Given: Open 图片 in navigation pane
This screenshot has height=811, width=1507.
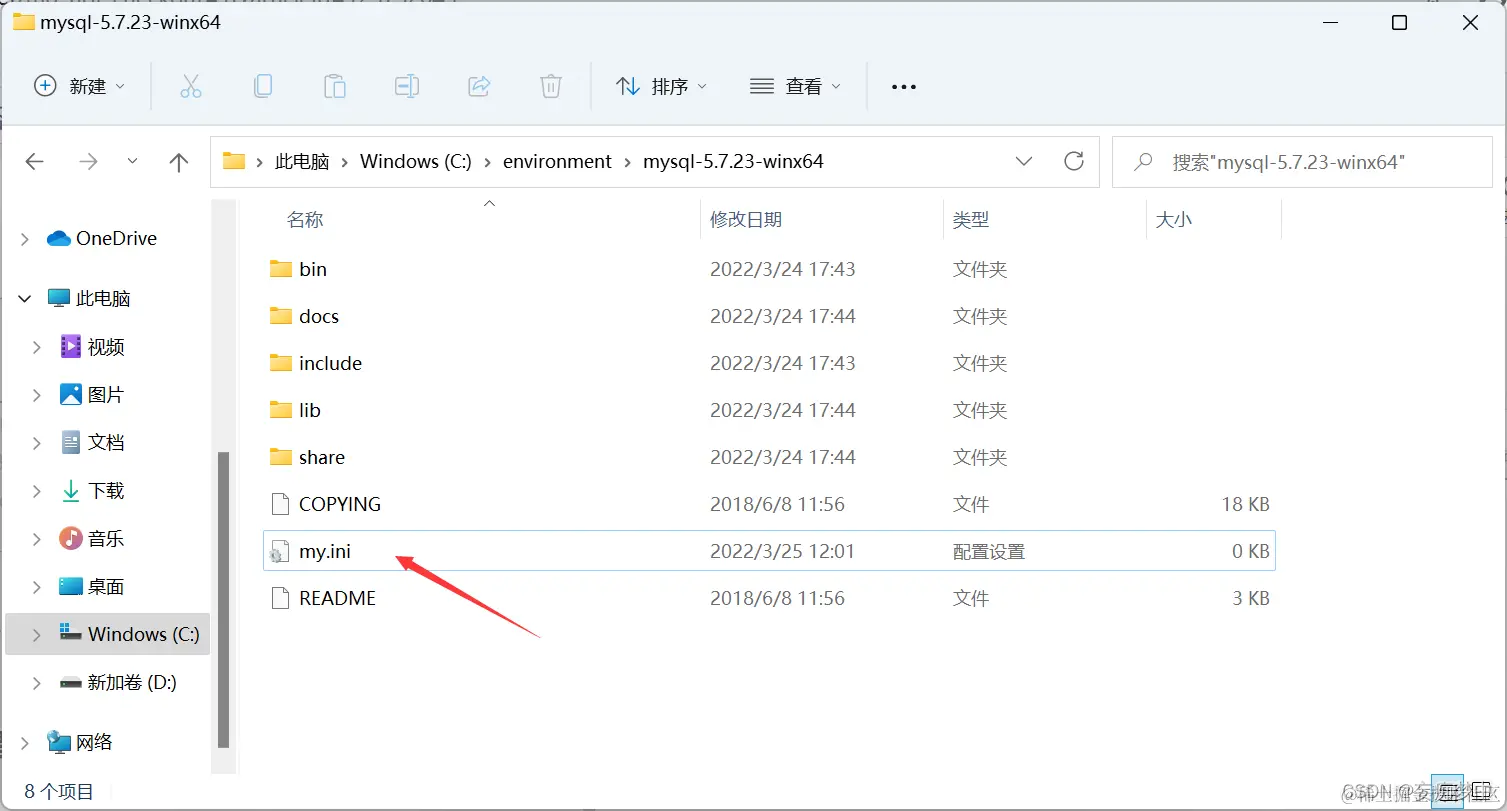Looking at the screenshot, I should 92,395.
